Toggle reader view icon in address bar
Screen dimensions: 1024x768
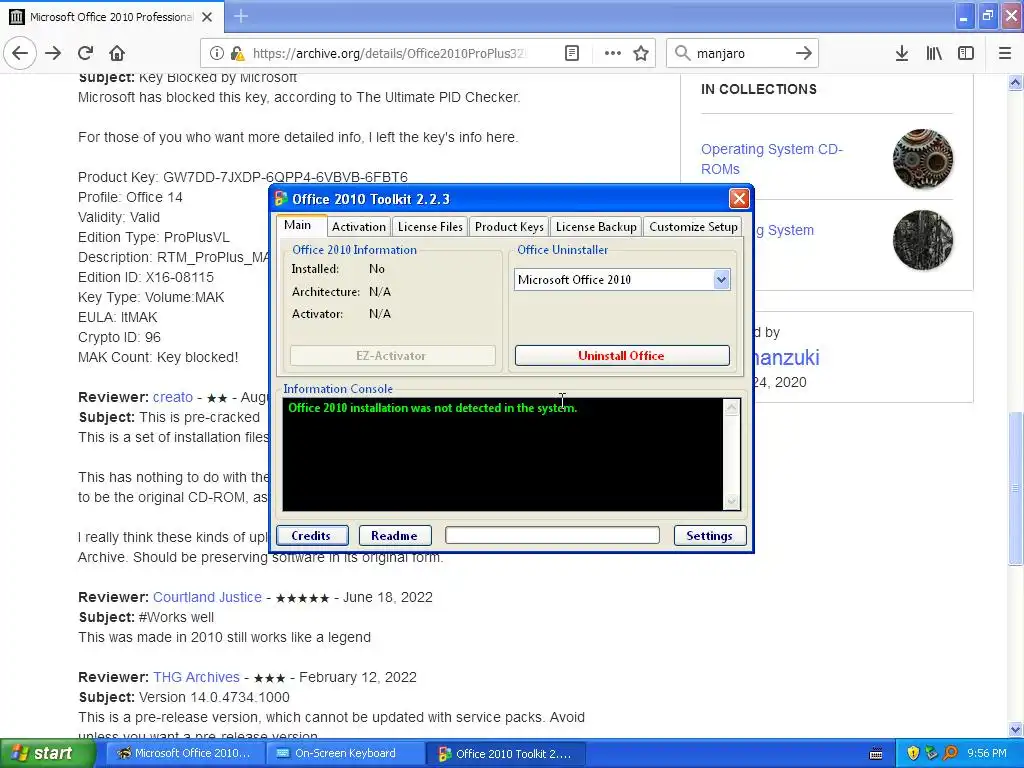(571, 54)
